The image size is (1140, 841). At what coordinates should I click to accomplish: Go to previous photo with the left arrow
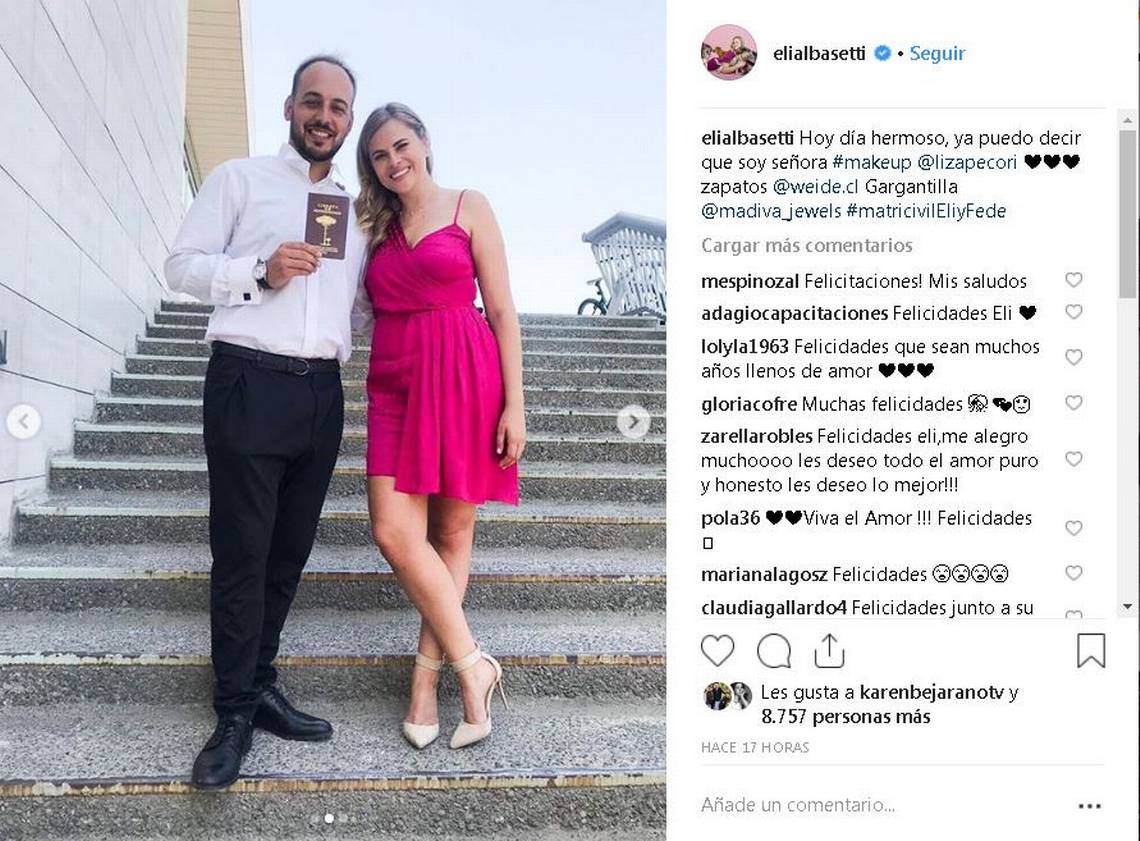23,422
